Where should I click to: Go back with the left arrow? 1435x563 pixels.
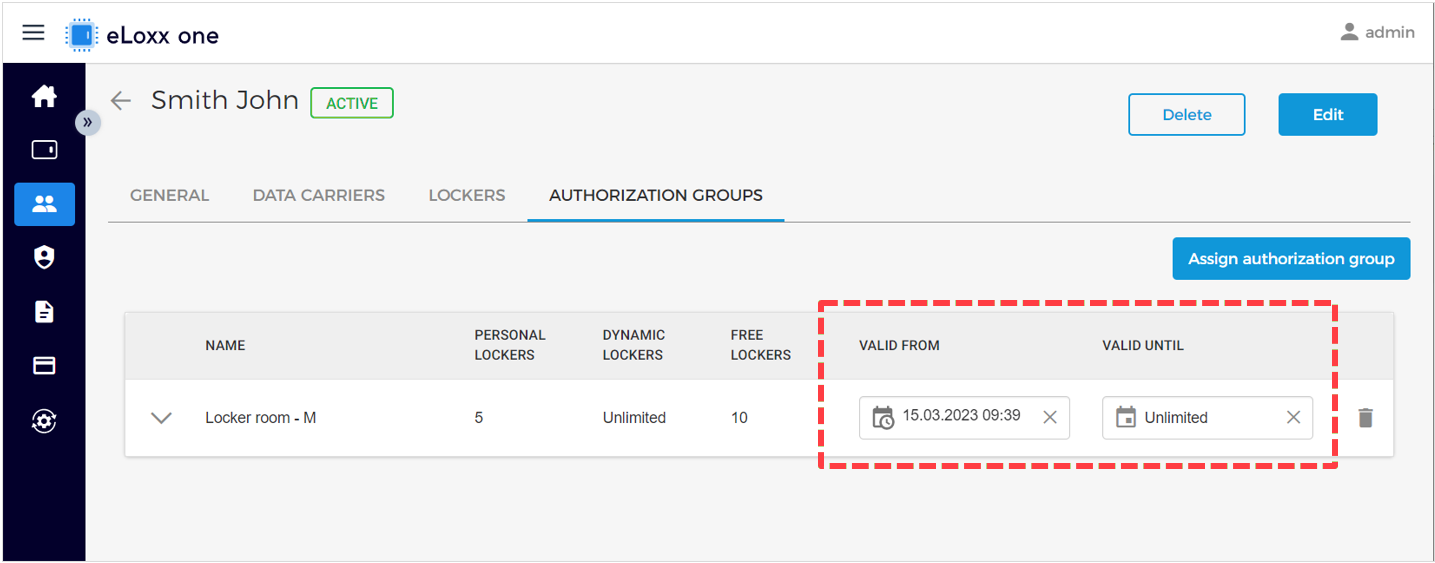[x=121, y=100]
